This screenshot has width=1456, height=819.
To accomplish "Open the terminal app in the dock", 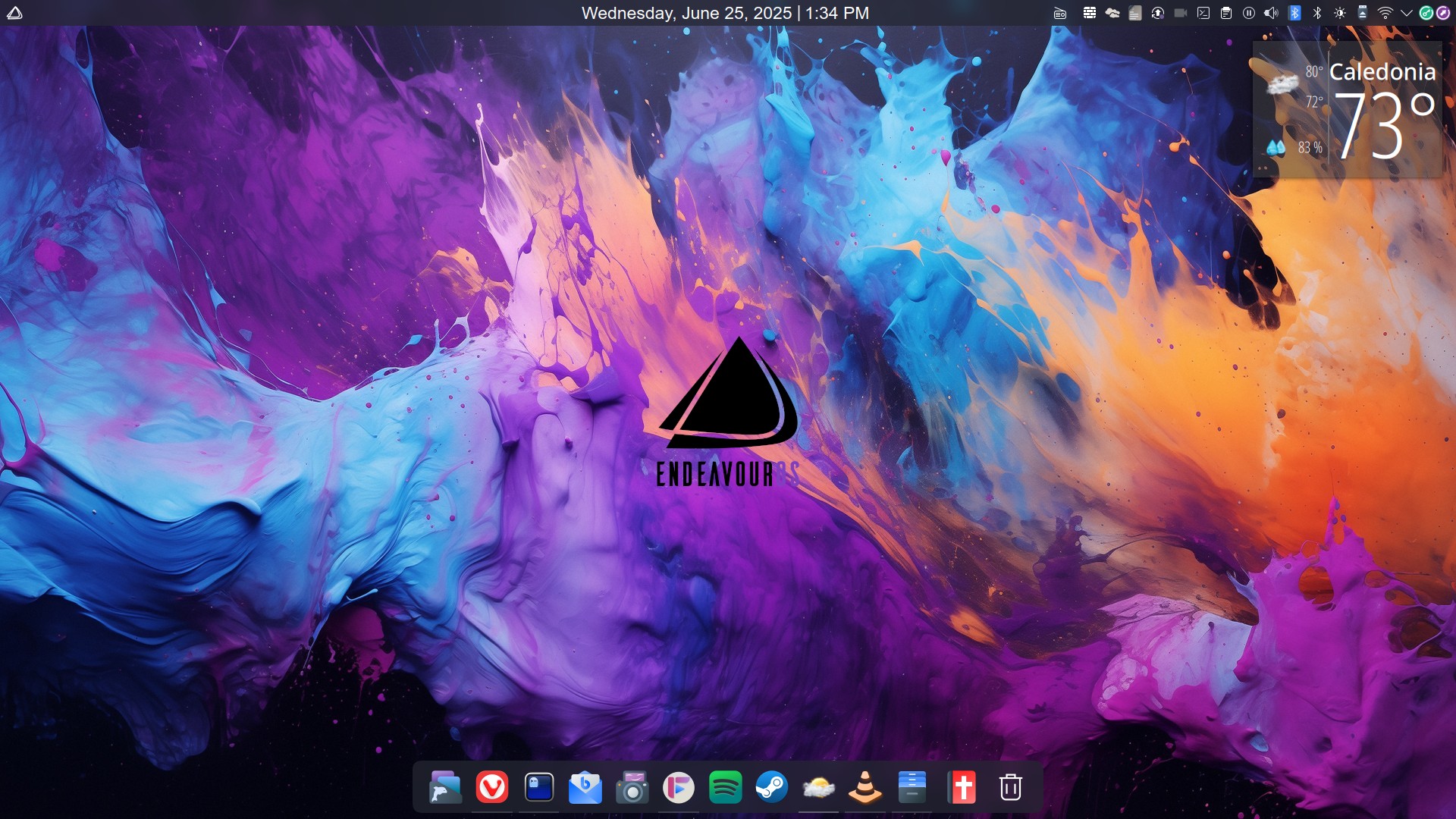I will (x=539, y=788).
